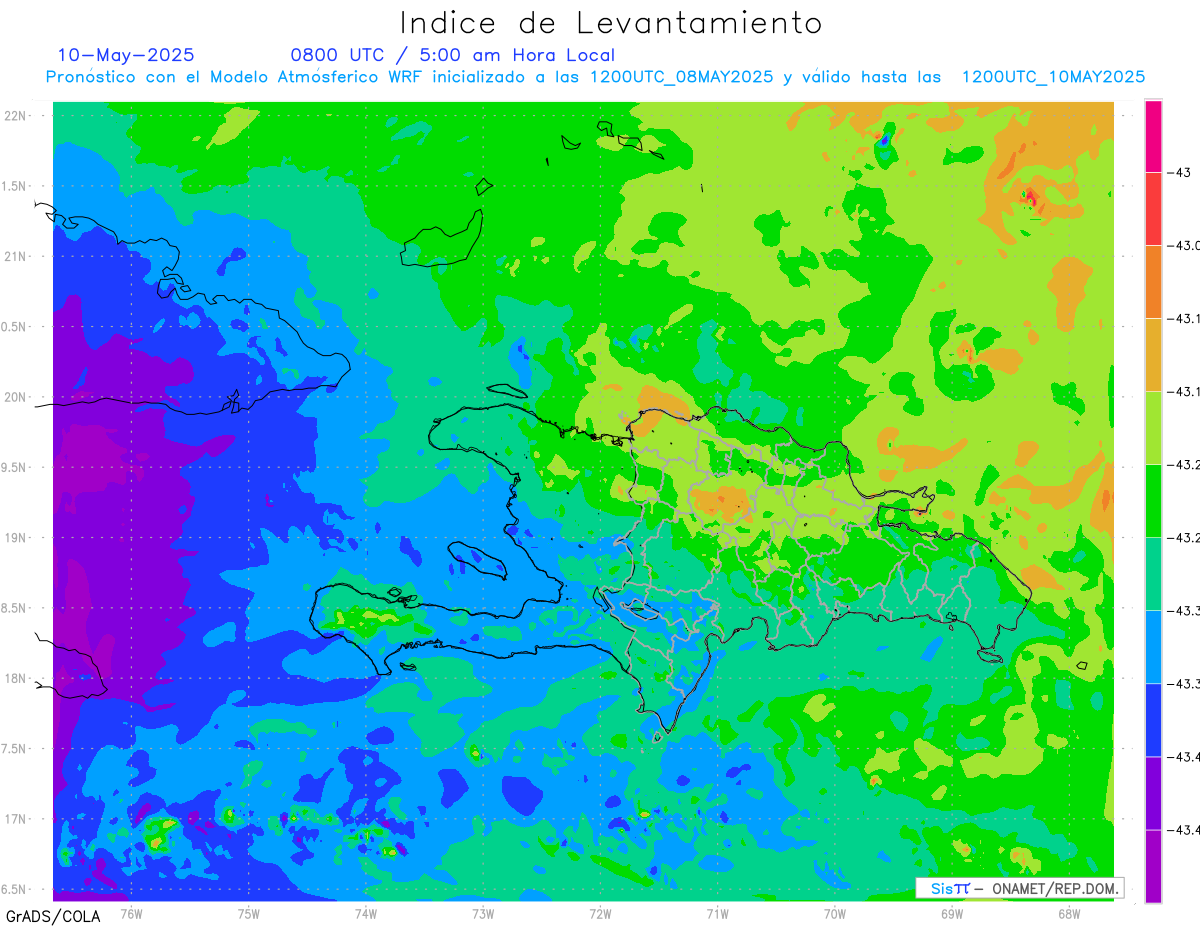Select the gold-yellow legend color band
This screenshot has width=1200, height=927.
pyautogui.click(x=1153, y=355)
